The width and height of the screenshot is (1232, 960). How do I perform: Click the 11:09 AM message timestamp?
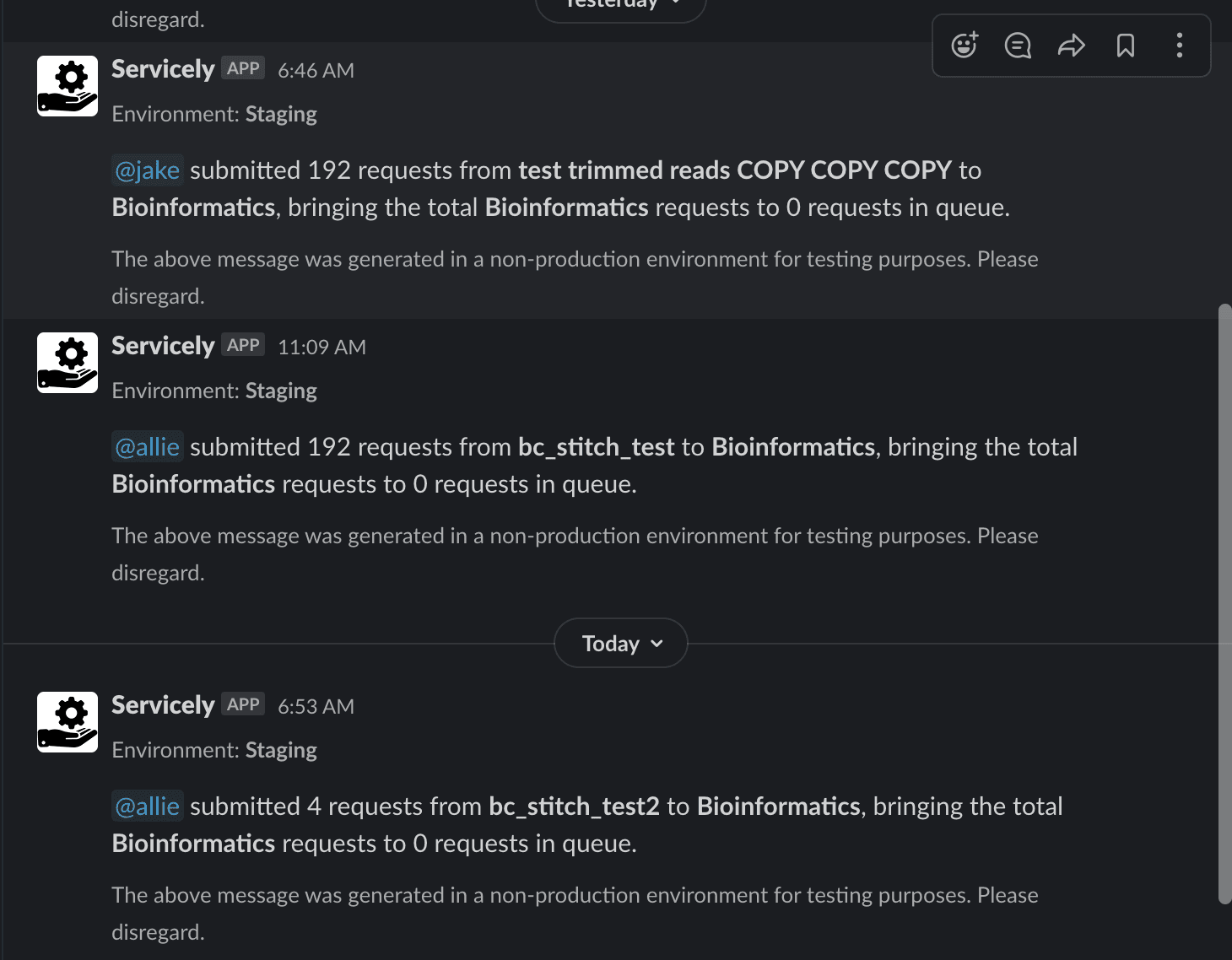coord(322,348)
